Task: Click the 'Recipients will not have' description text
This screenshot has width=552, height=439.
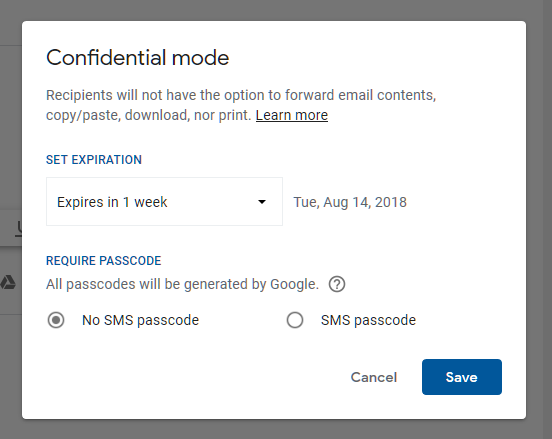Action: [241, 105]
